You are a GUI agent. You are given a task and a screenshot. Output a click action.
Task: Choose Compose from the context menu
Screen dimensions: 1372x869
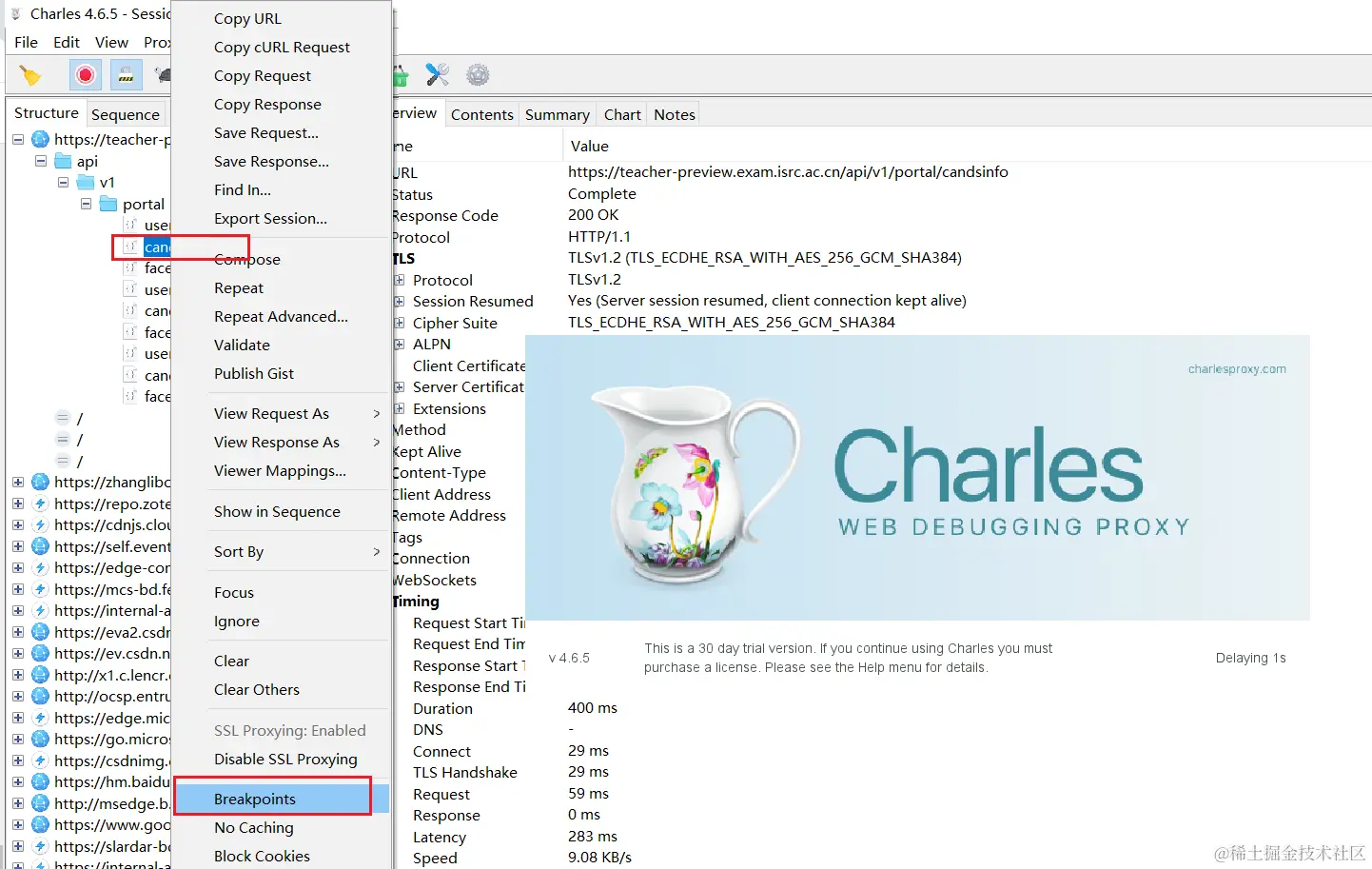(282, 259)
